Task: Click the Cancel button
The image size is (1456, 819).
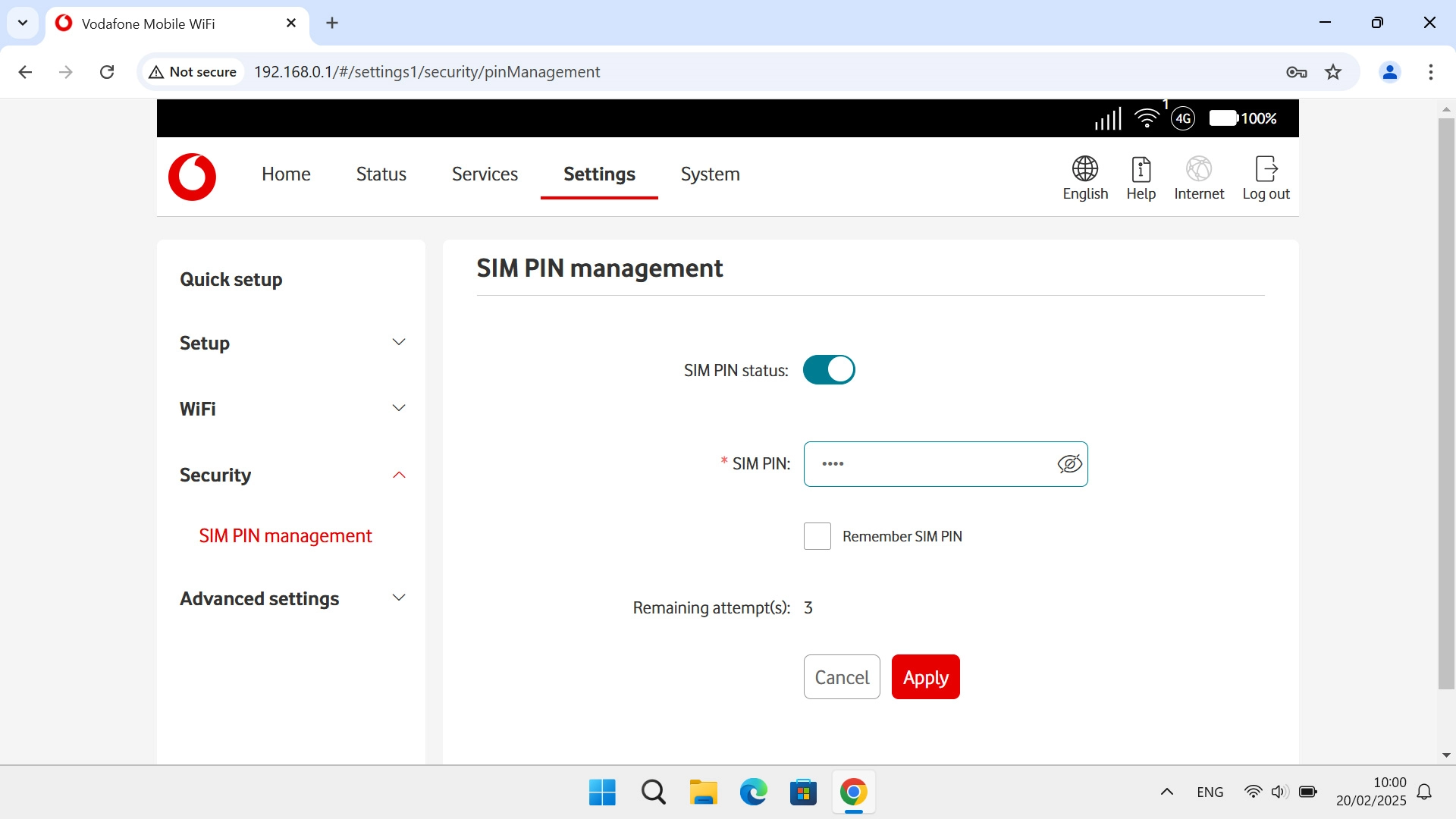Action: pos(842,677)
